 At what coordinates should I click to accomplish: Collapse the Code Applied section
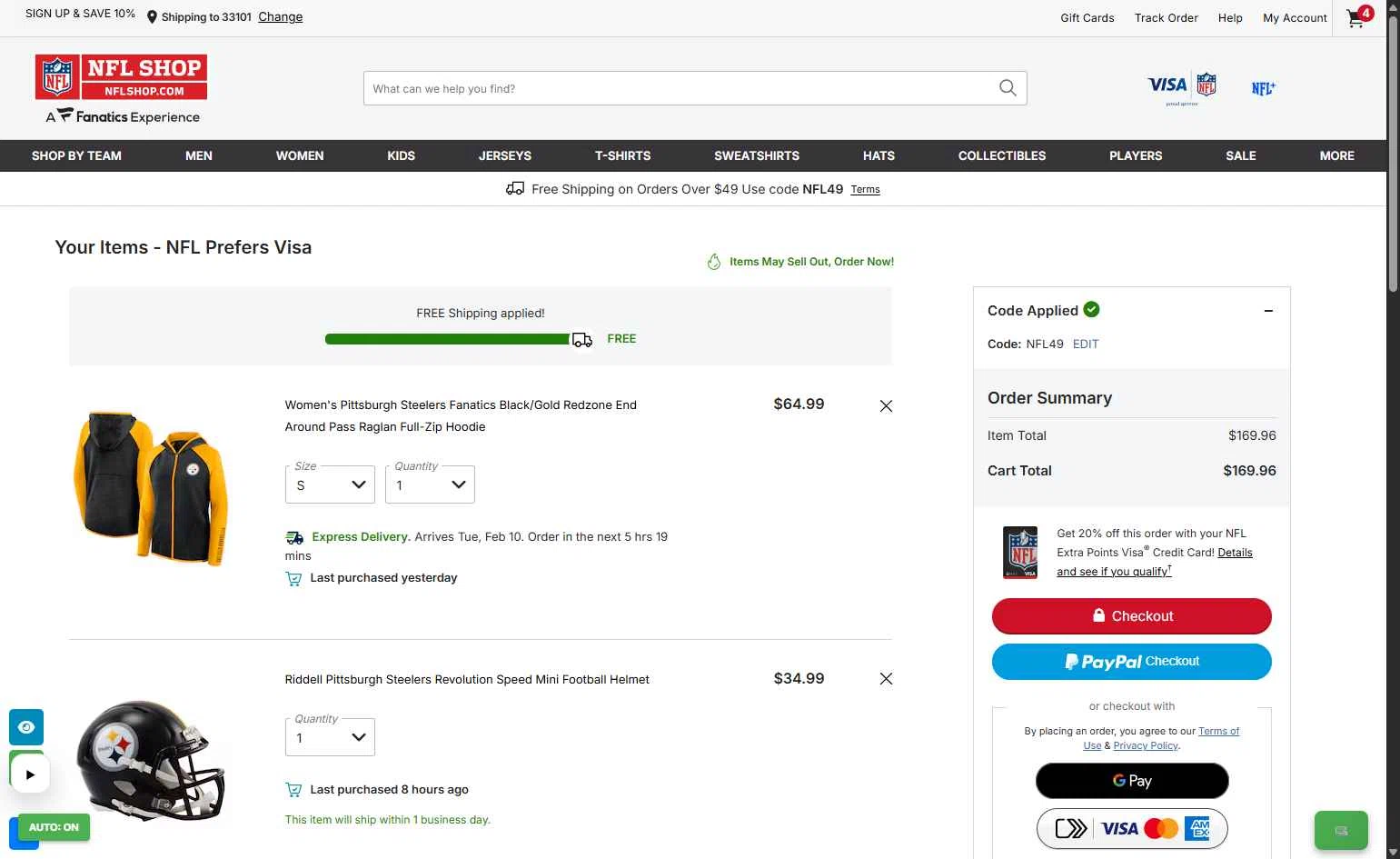(1268, 311)
